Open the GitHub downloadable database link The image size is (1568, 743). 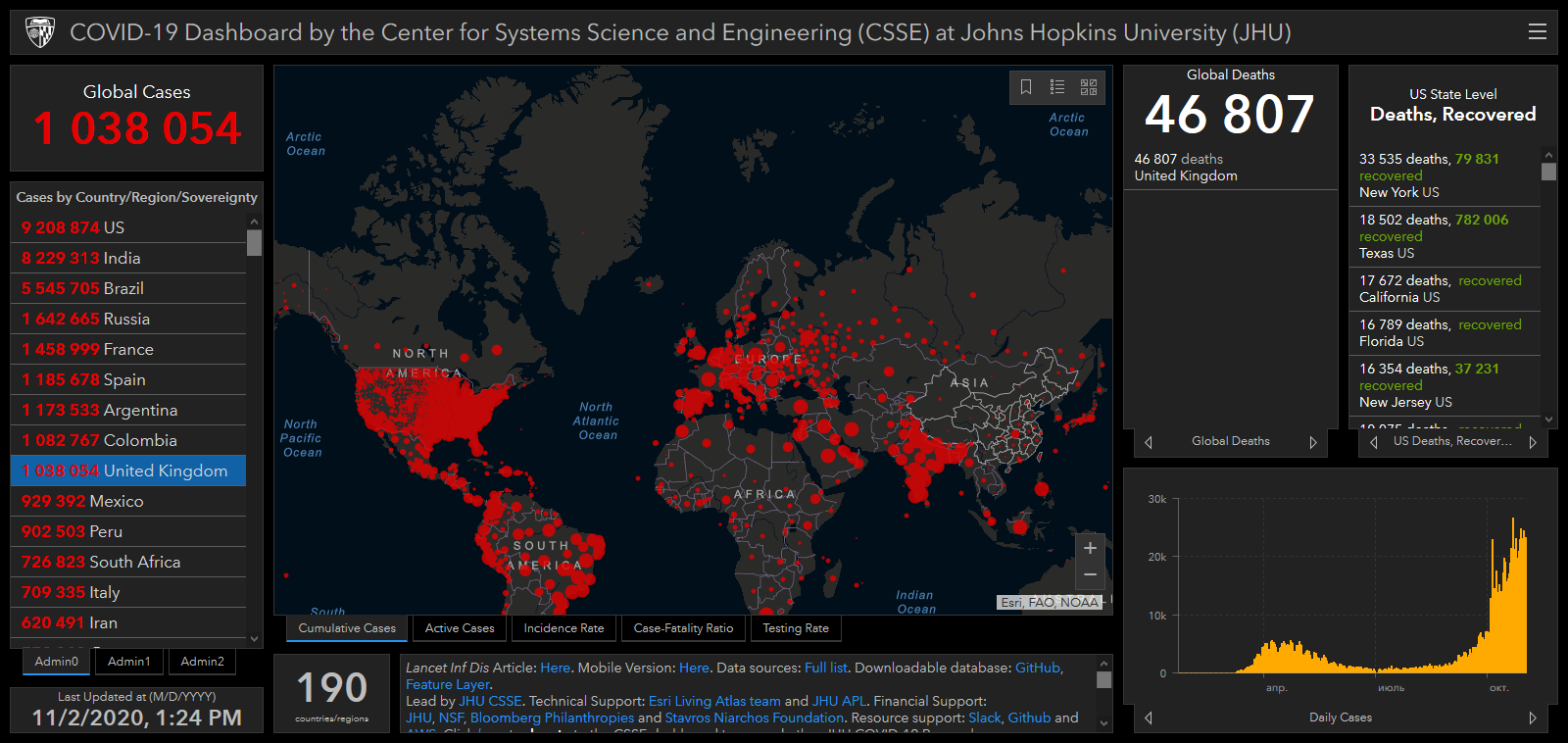tap(1038, 668)
